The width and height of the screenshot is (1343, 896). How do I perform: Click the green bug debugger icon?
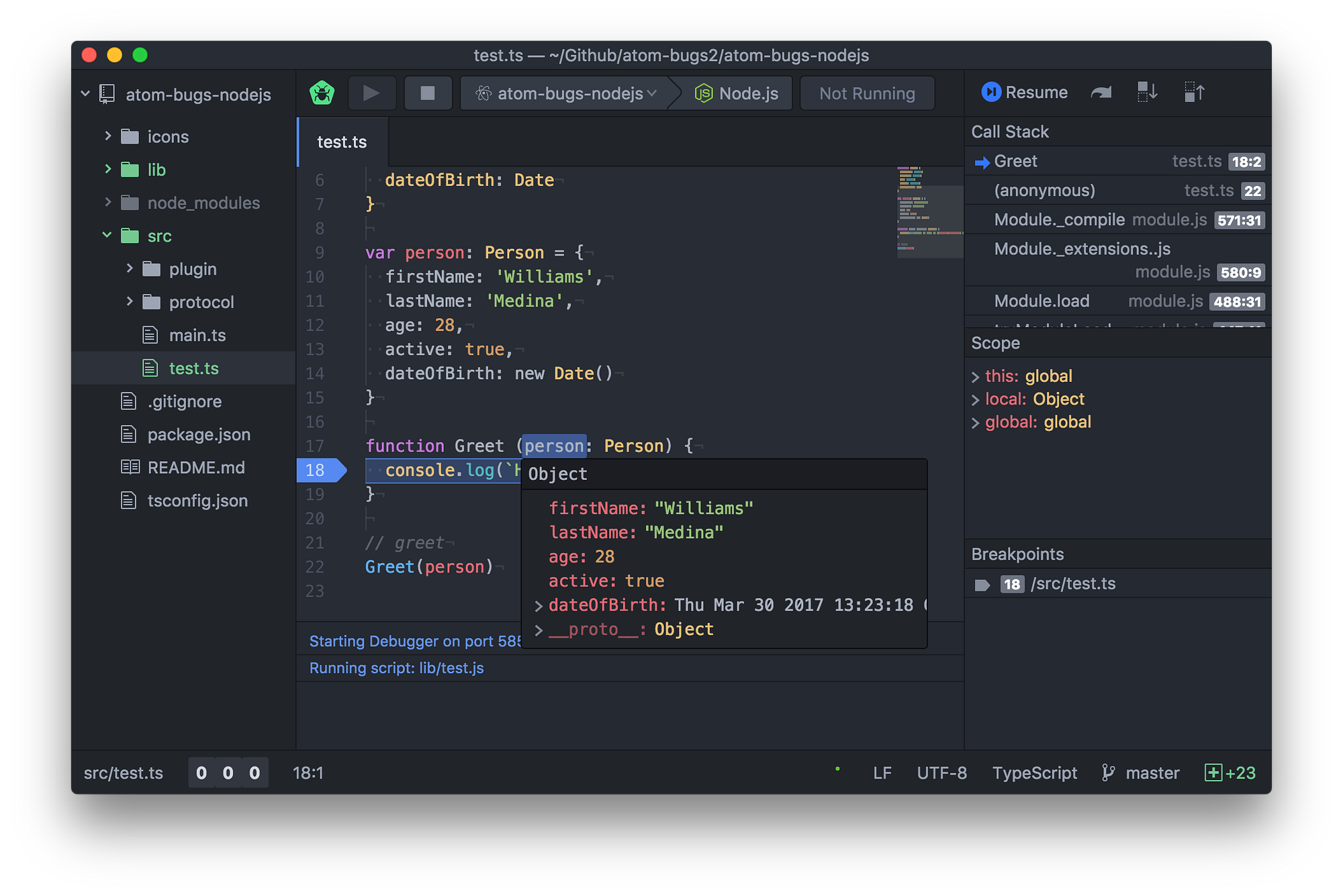pyautogui.click(x=322, y=93)
